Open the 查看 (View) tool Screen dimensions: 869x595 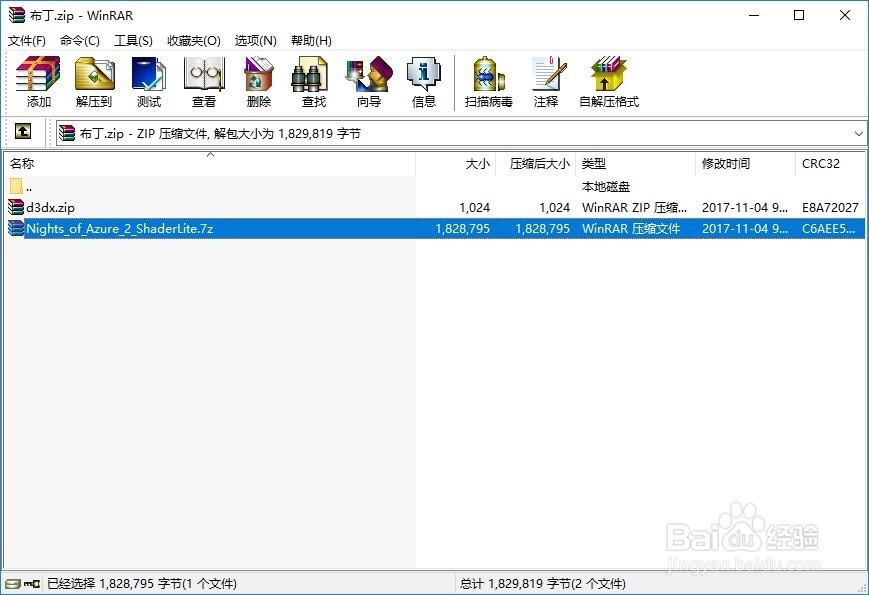tap(203, 82)
